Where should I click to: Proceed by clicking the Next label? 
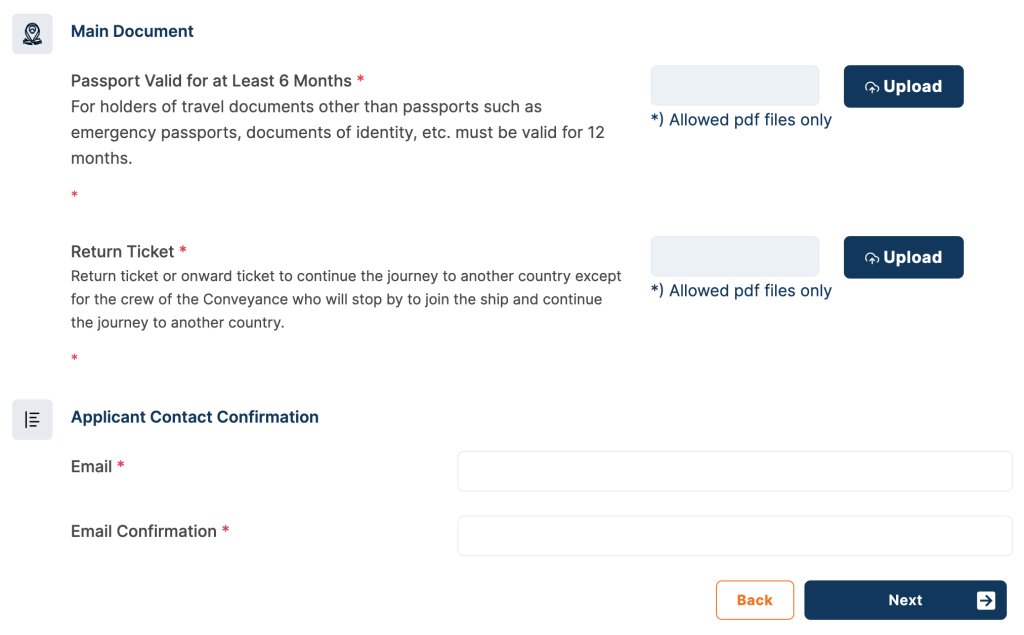coord(905,600)
